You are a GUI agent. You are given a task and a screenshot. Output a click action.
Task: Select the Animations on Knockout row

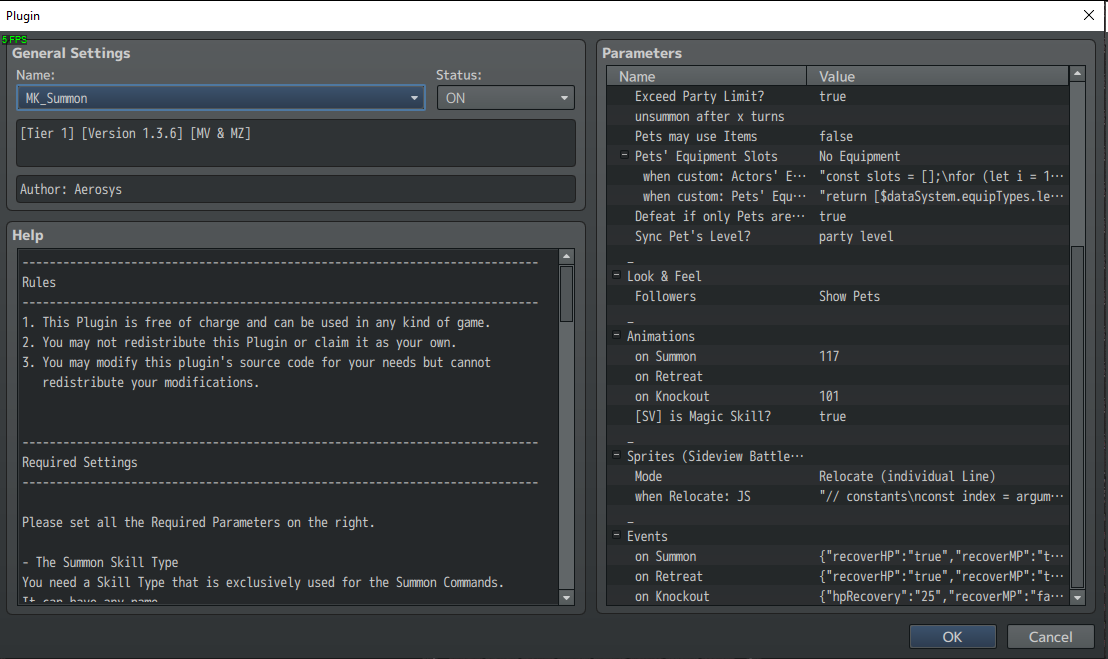pos(837,396)
